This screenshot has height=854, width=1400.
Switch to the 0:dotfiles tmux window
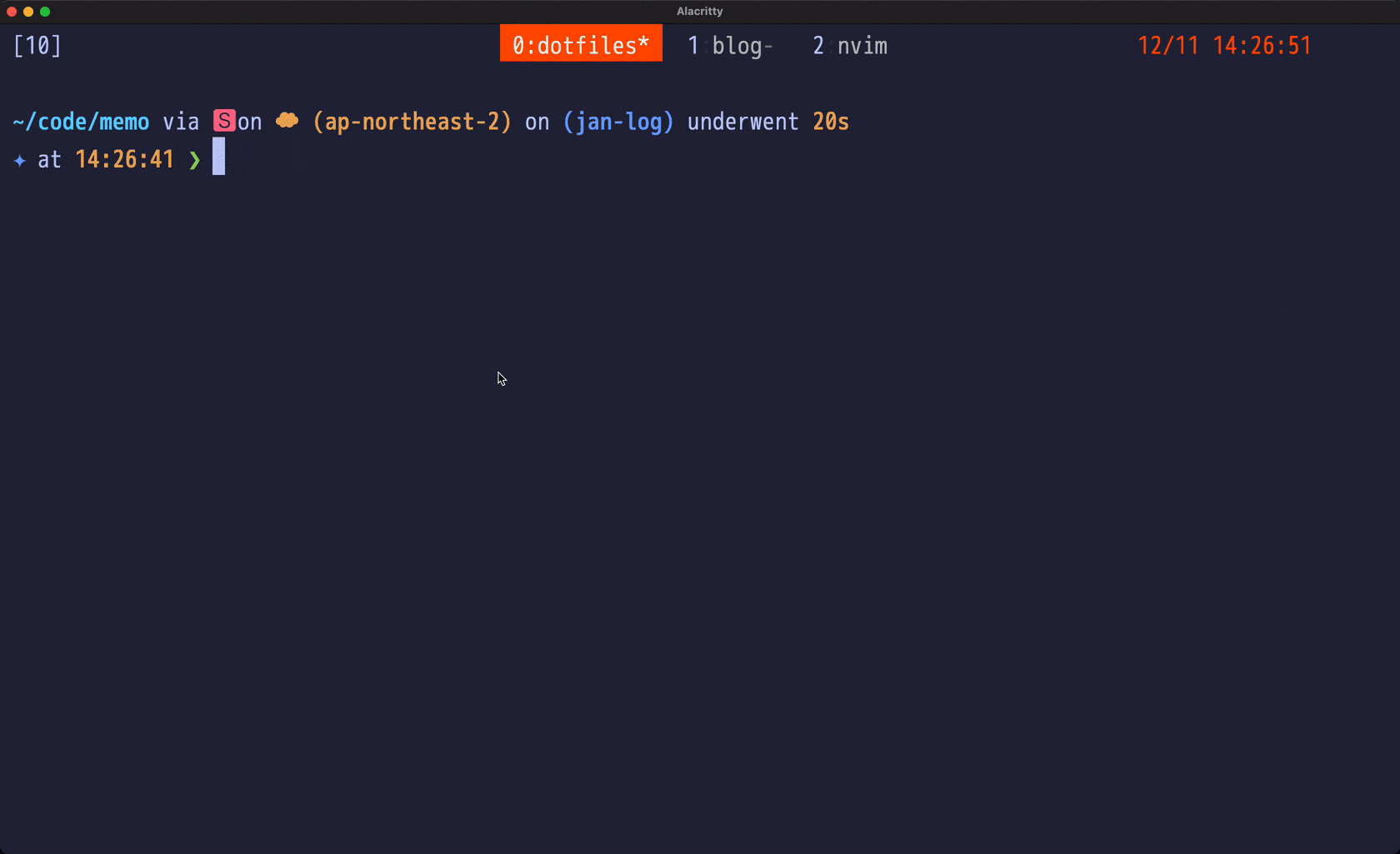tap(581, 45)
